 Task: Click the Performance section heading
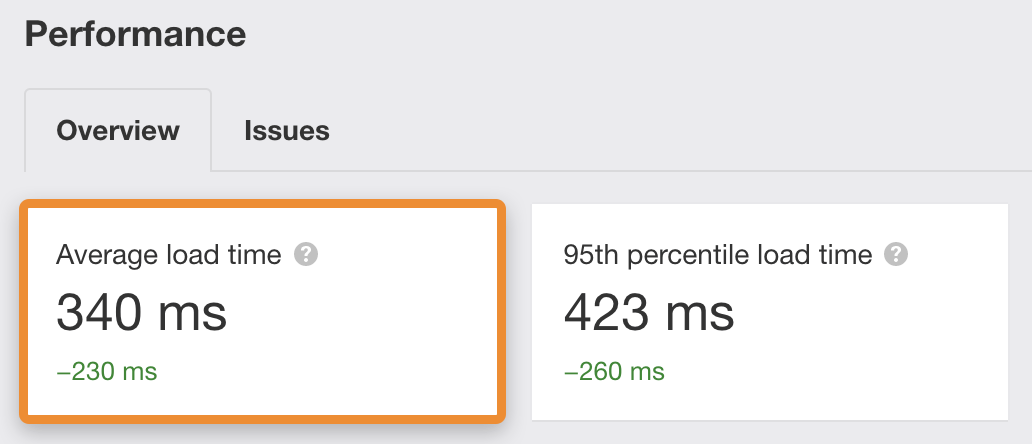pyautogui.click(x=135, y=34)
